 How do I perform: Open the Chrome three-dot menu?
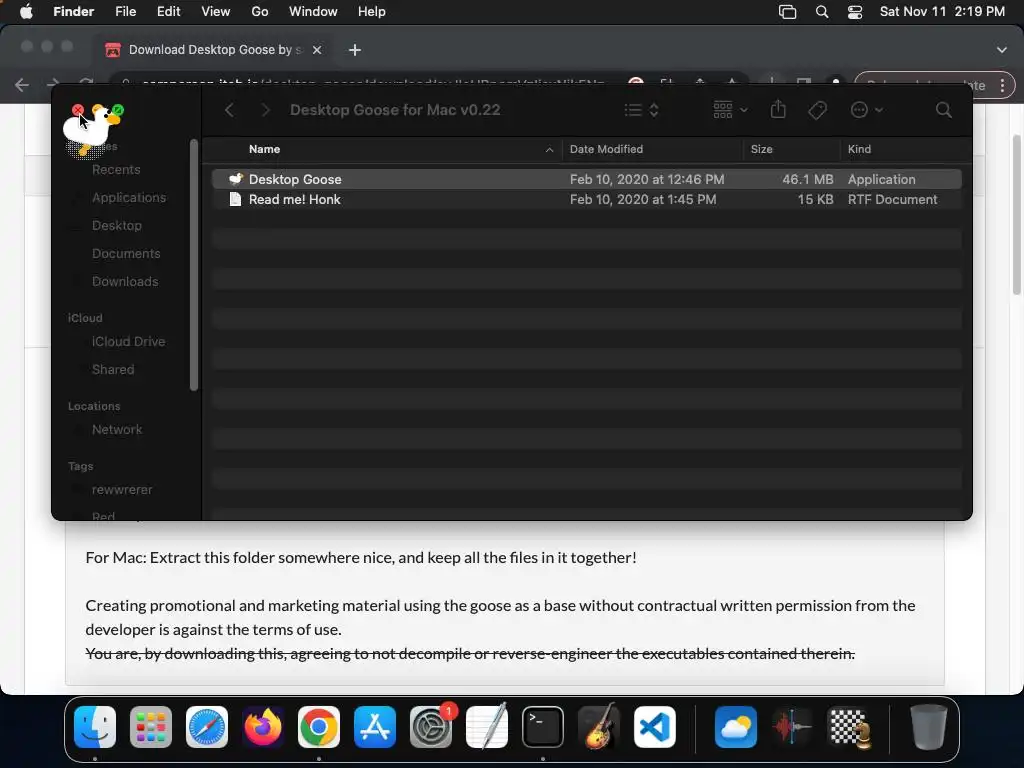pos(1002,86)
